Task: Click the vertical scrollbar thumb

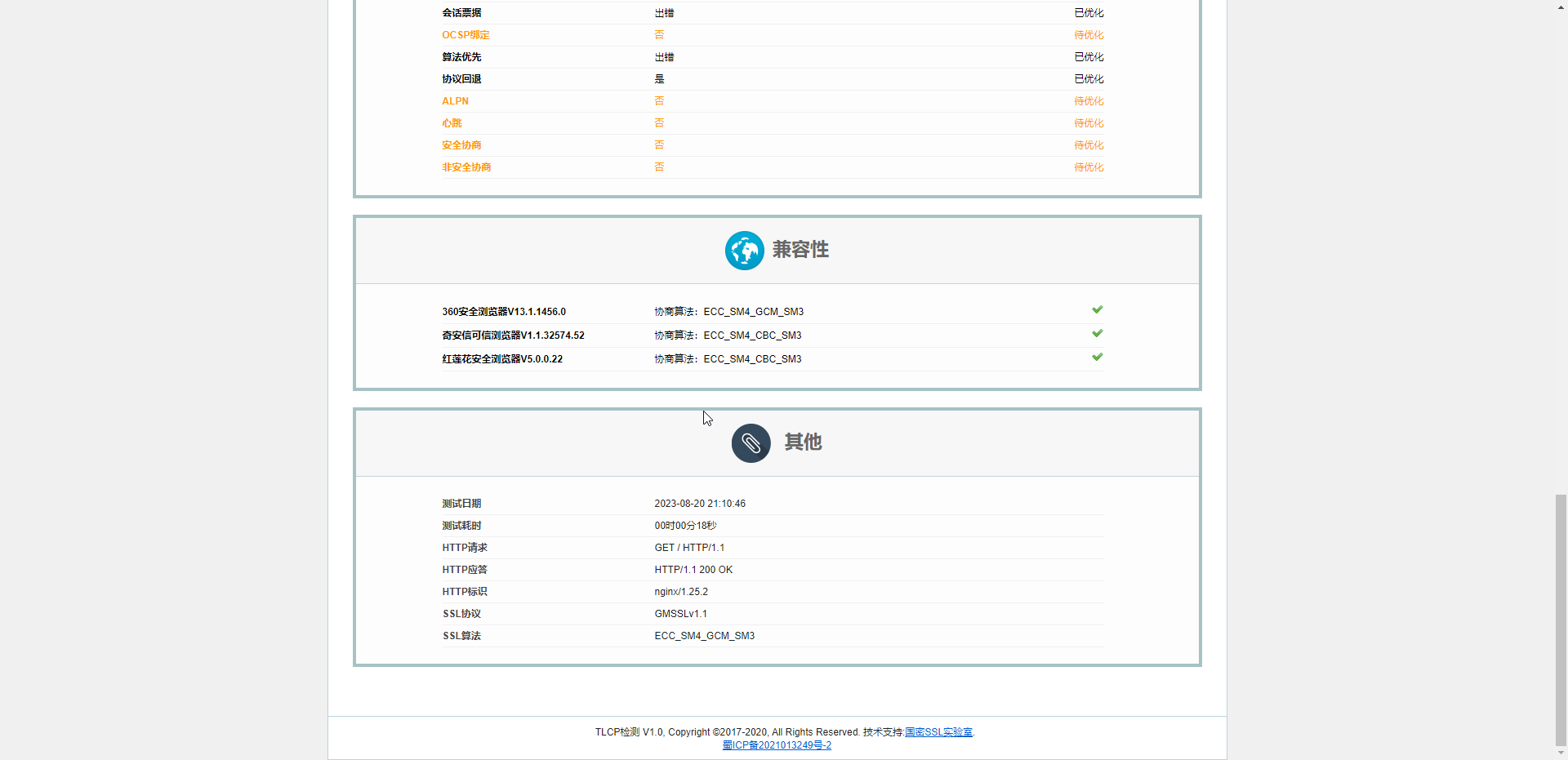Action: coord(1561,619)
